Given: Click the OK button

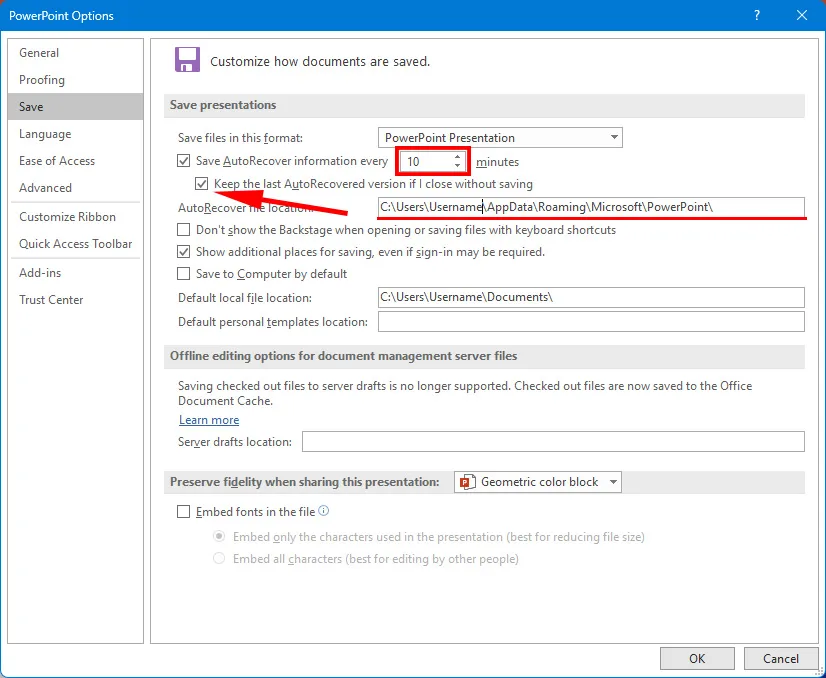Looking at the screenshot, I should tap(697, 659).
